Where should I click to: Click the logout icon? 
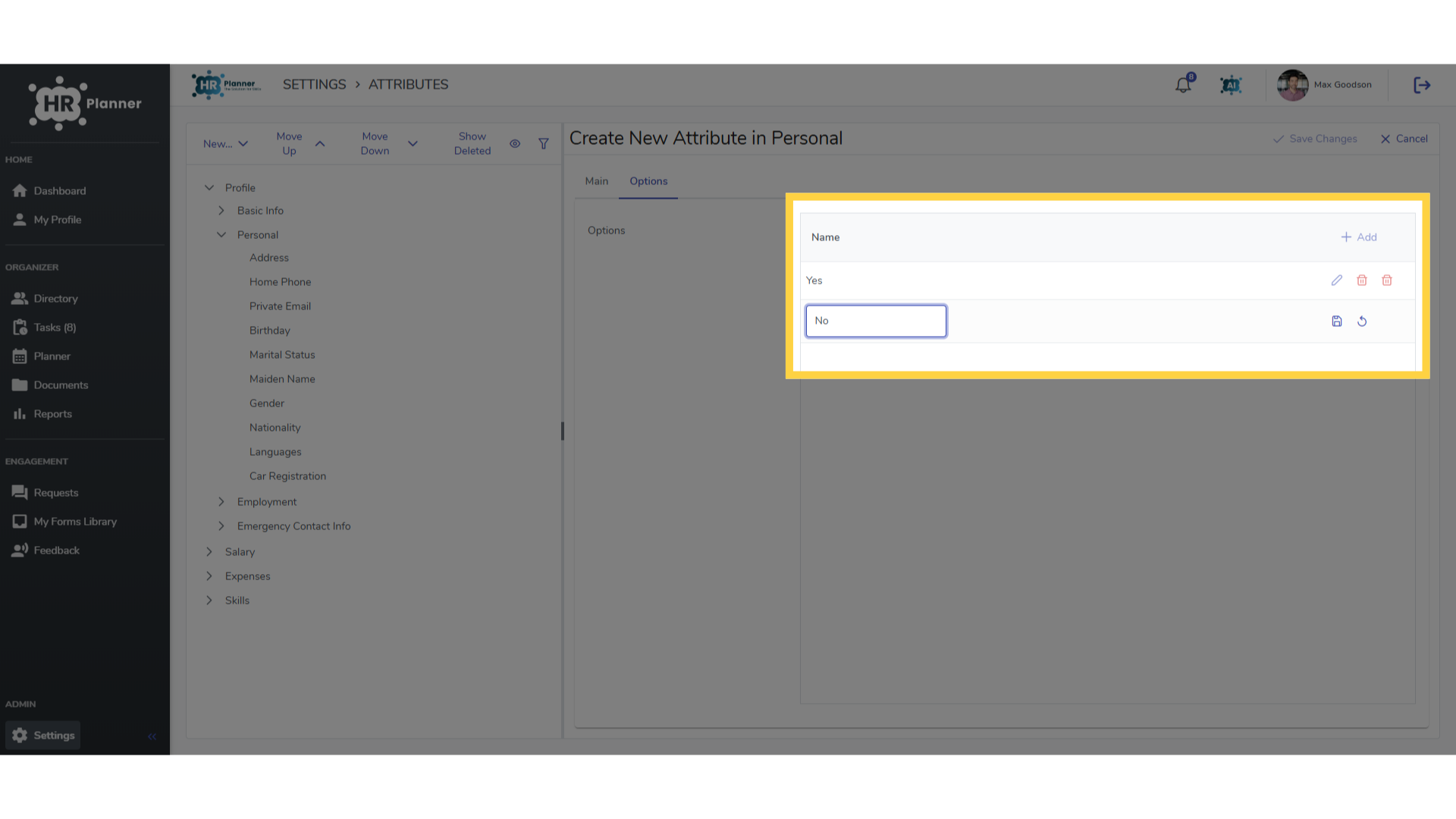point(1422,85)
